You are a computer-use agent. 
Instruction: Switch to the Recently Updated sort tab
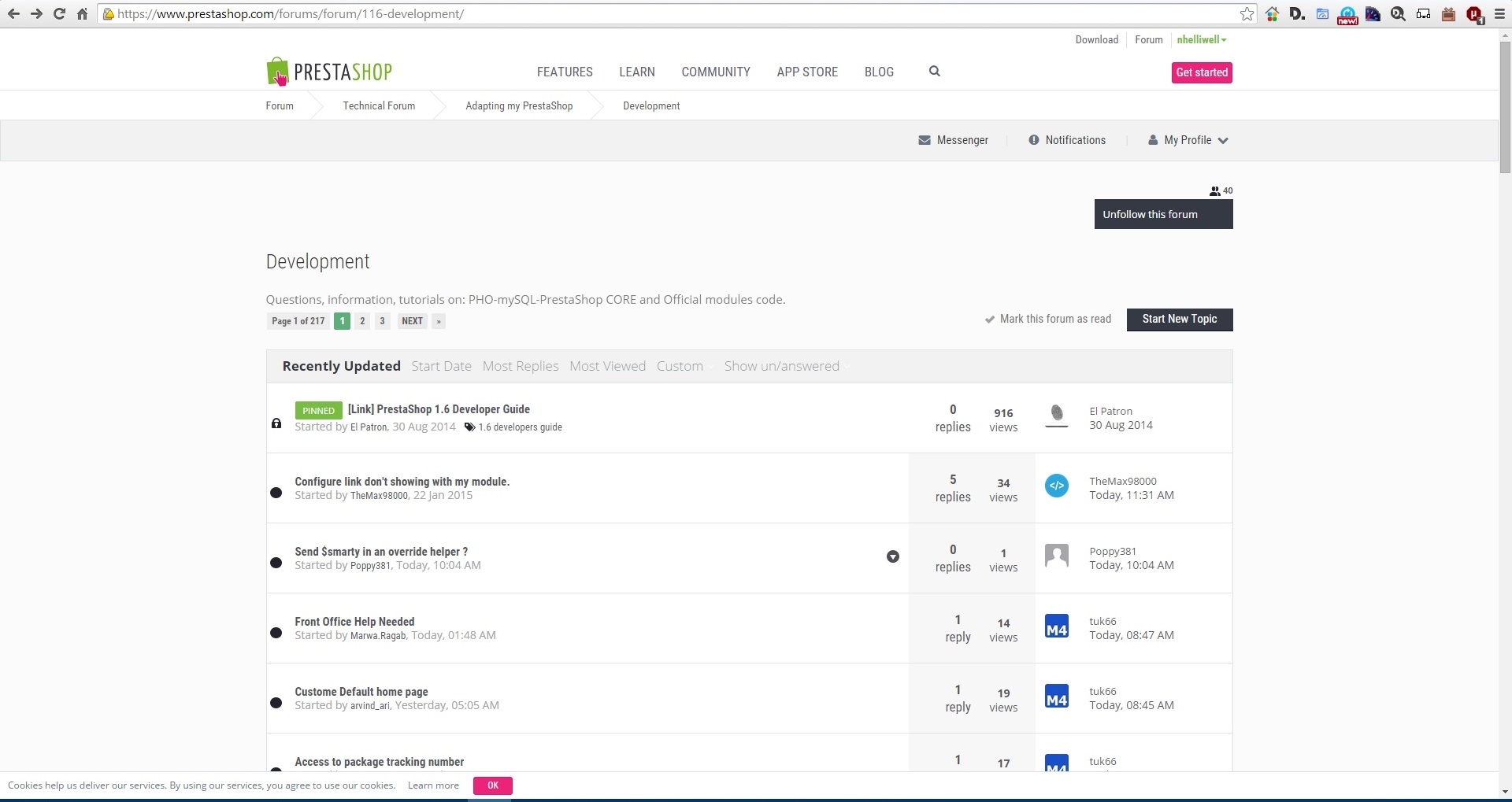[x=342, y=366]
